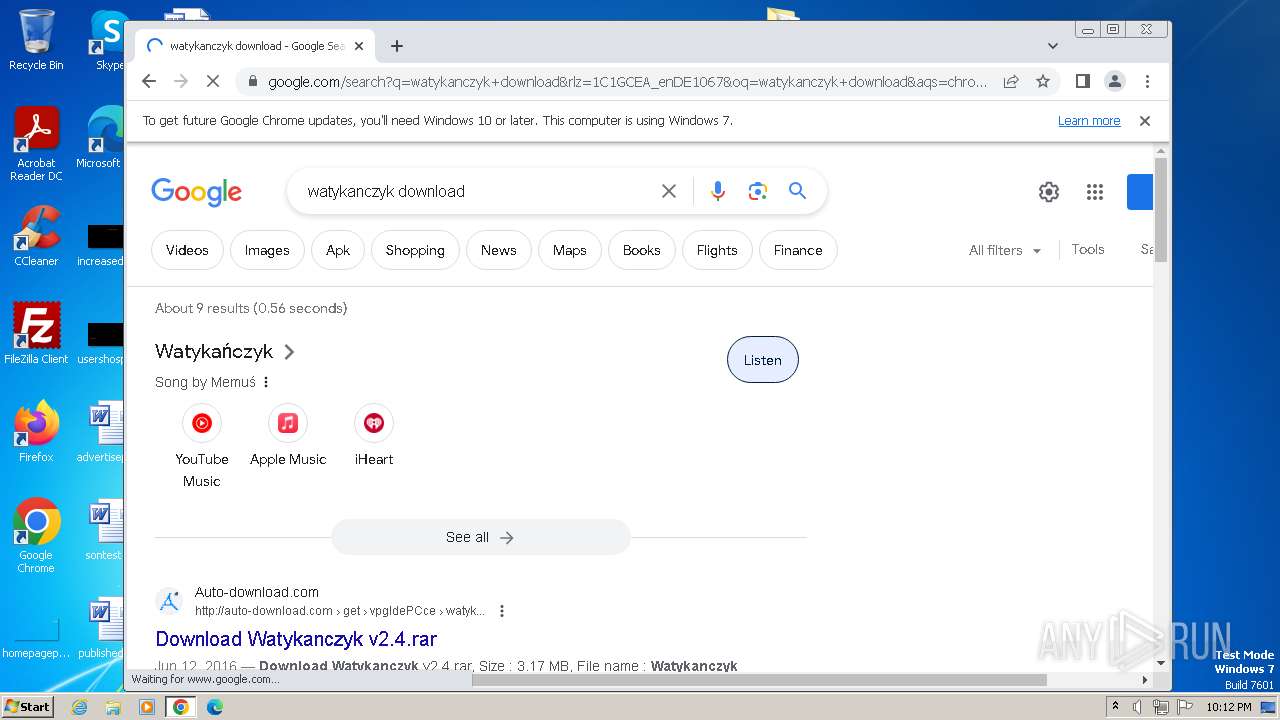The image size is (1280, 720).
Task: Launch FileZilla Client from the desktop
Action: (x=36, y=333)
